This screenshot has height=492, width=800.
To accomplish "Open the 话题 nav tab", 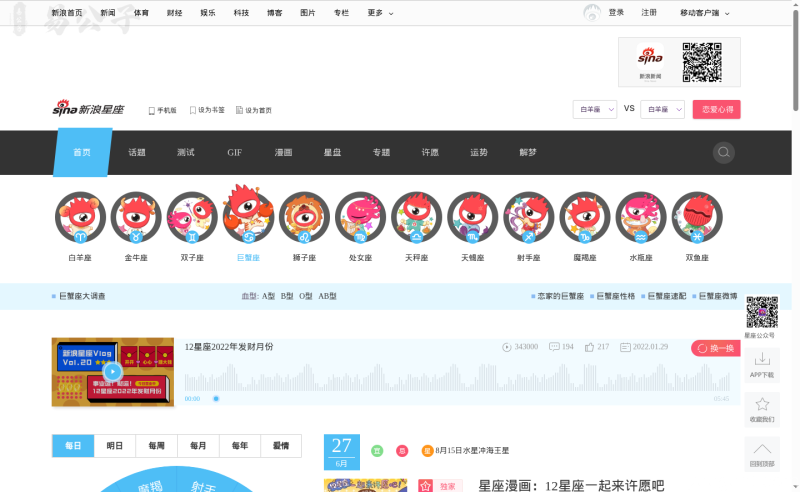I will click(x=137, y=152).
